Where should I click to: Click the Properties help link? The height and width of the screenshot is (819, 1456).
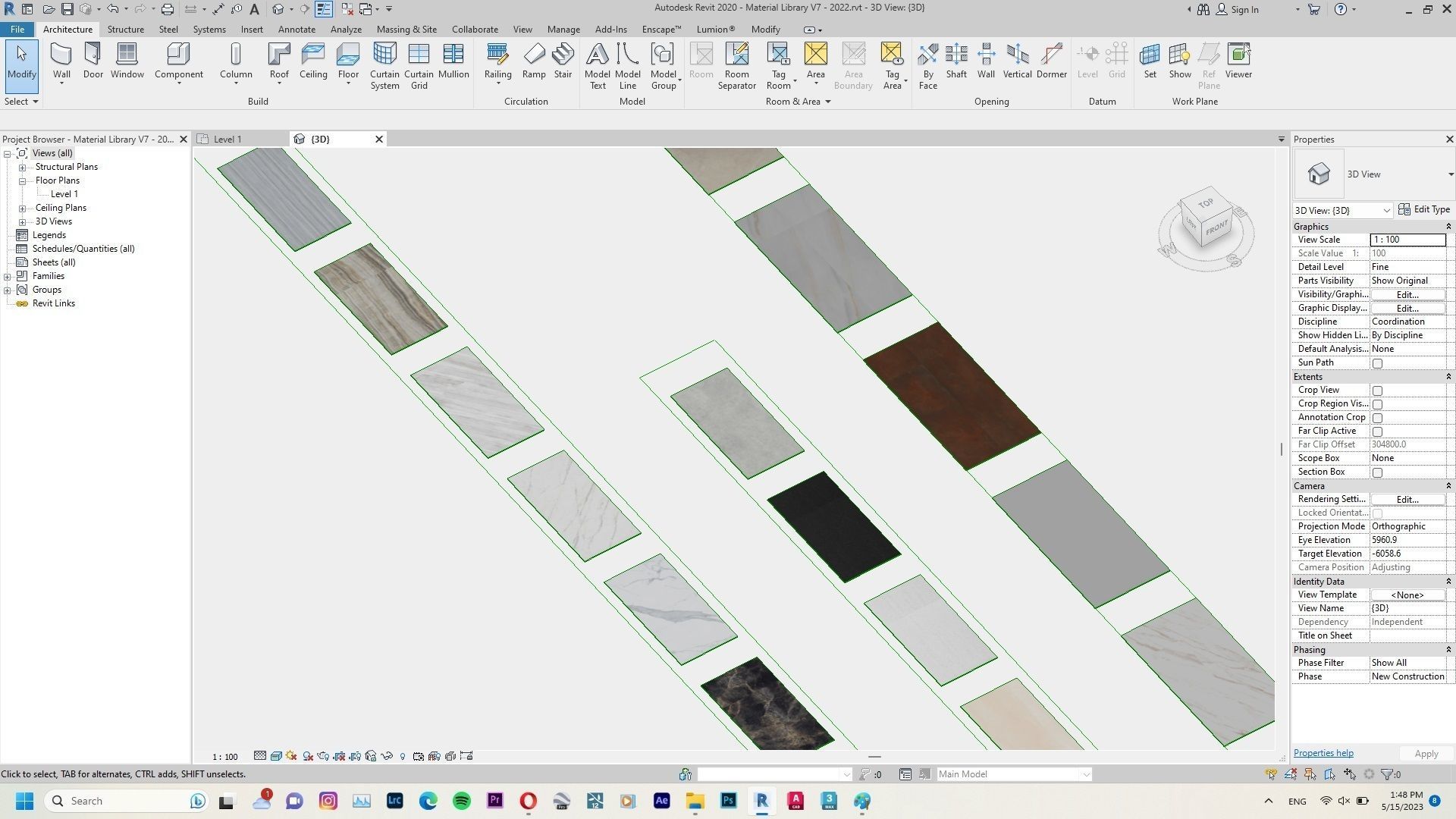pyautogui.click(x=1323, y=752)
